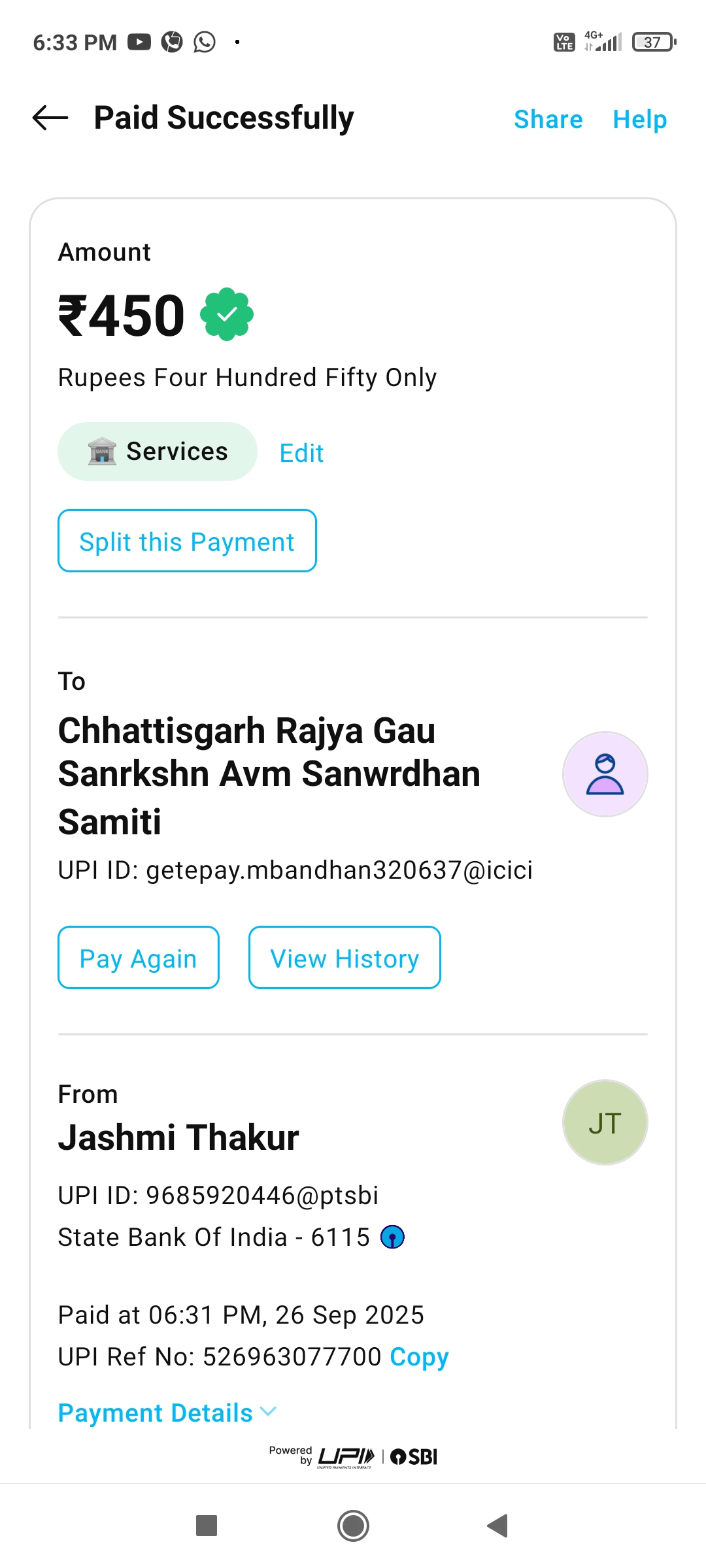Viewport: 706px width, 1568px height.
Task: Expand the Payment Details section
Action: [x=167, y=1413]
